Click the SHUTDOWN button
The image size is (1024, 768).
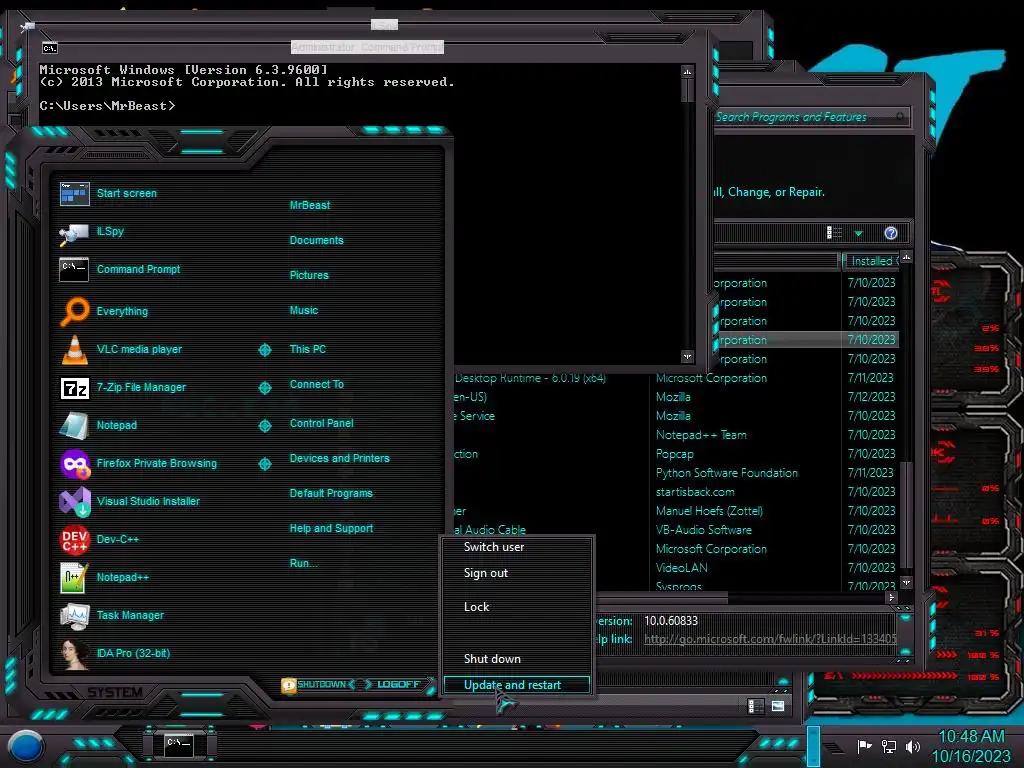point(321,684)
